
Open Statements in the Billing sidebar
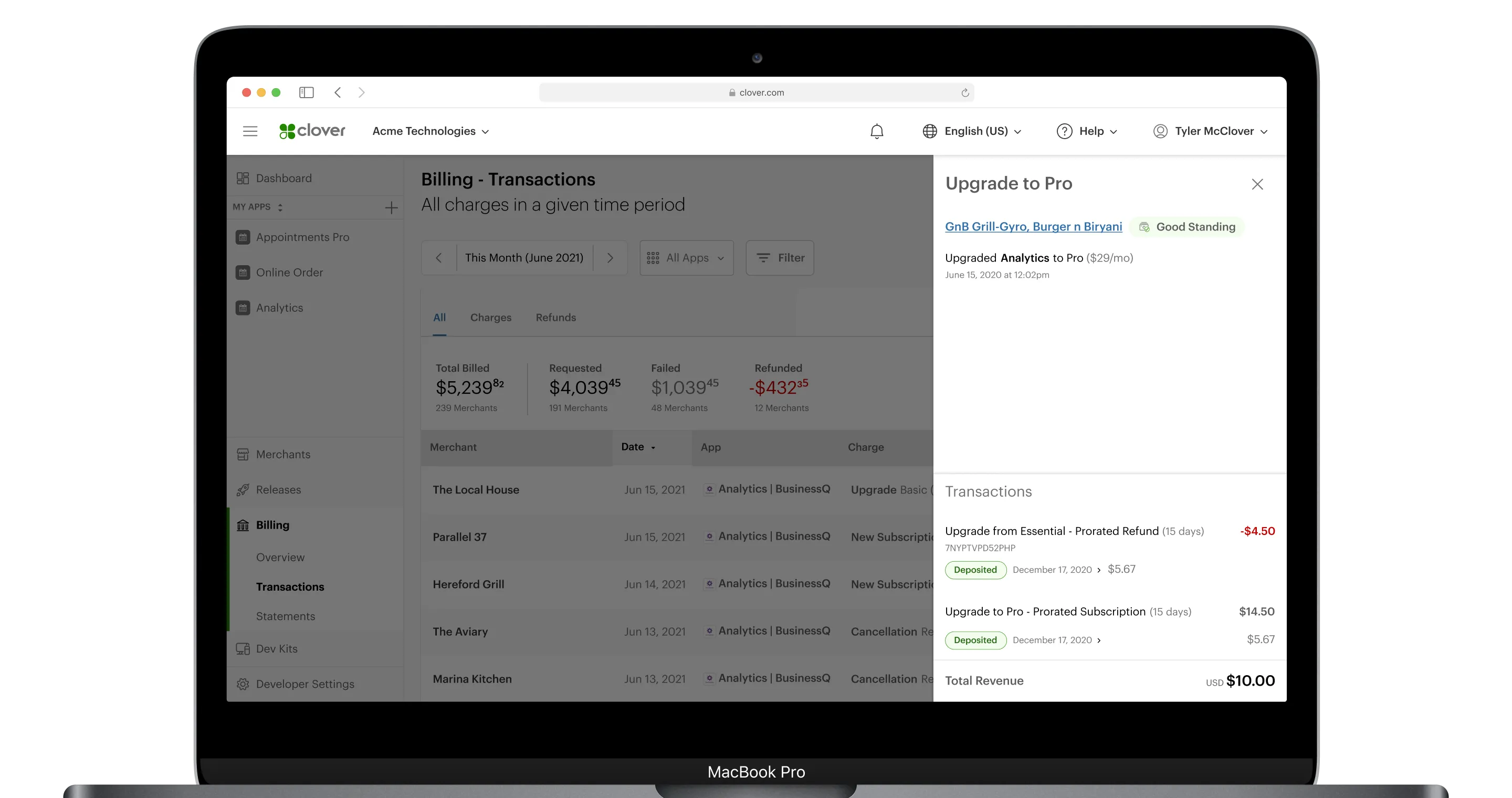(x=285, y=616)
